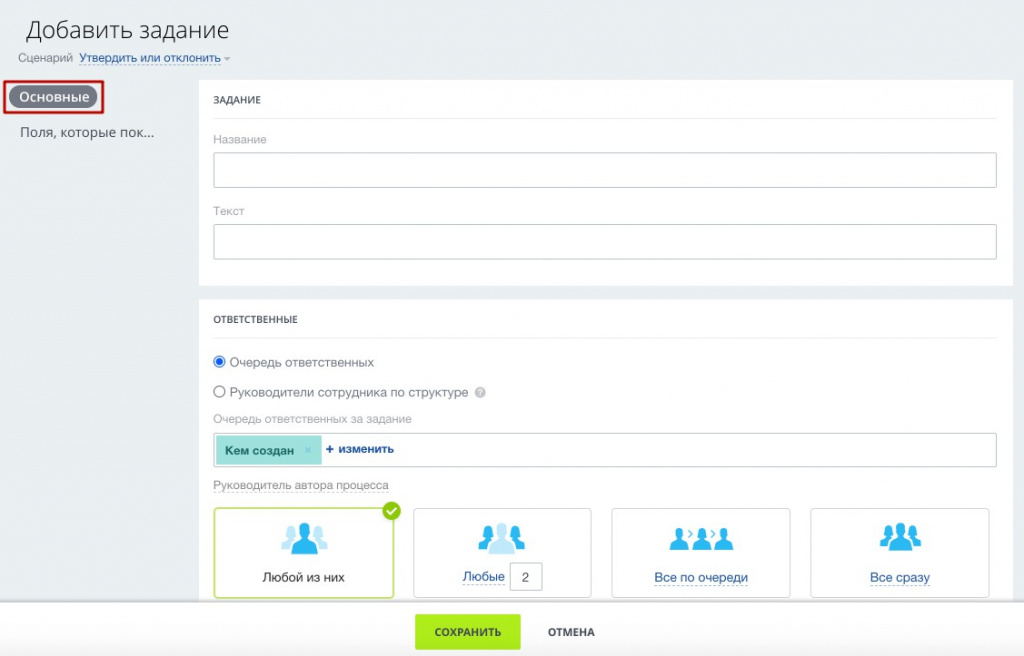Click the 'Любой из них' people icon
The width and height of the screenshot is (1024, 656).
303,539
